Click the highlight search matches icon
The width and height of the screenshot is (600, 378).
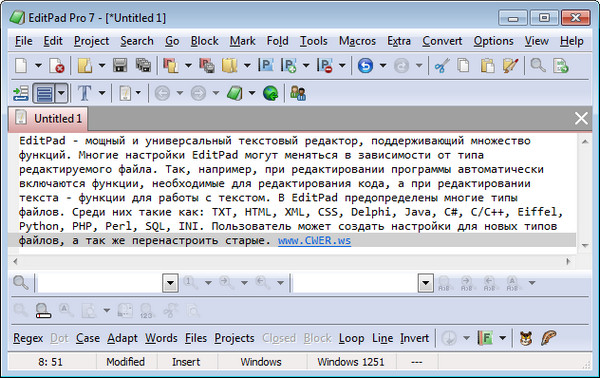pos(43,311)
